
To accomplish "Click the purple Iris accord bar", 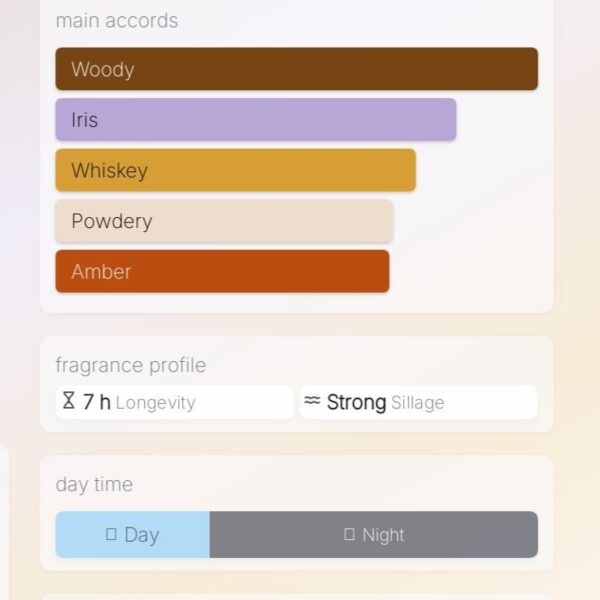I will pos(256,120).
